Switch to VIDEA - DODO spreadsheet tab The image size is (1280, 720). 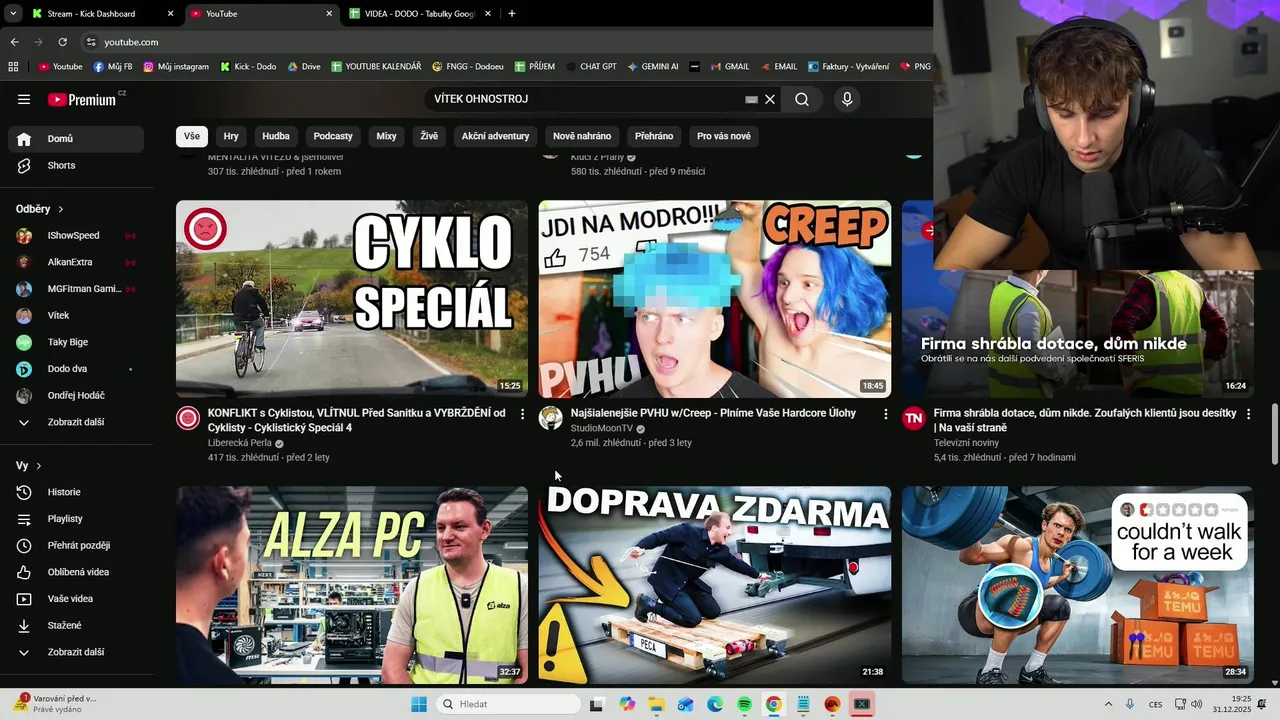pos(420,14)
